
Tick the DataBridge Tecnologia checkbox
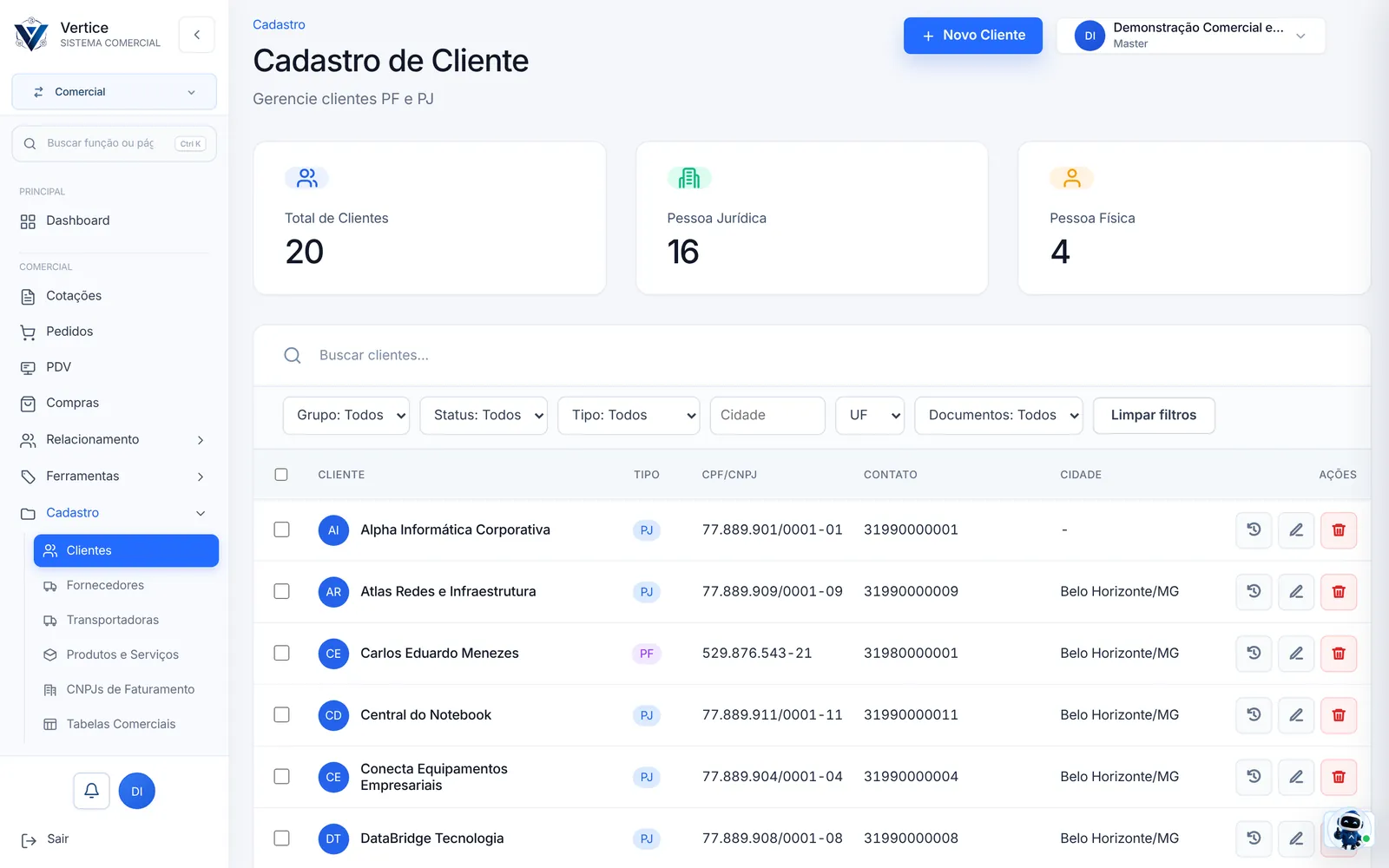coord(281,838)
